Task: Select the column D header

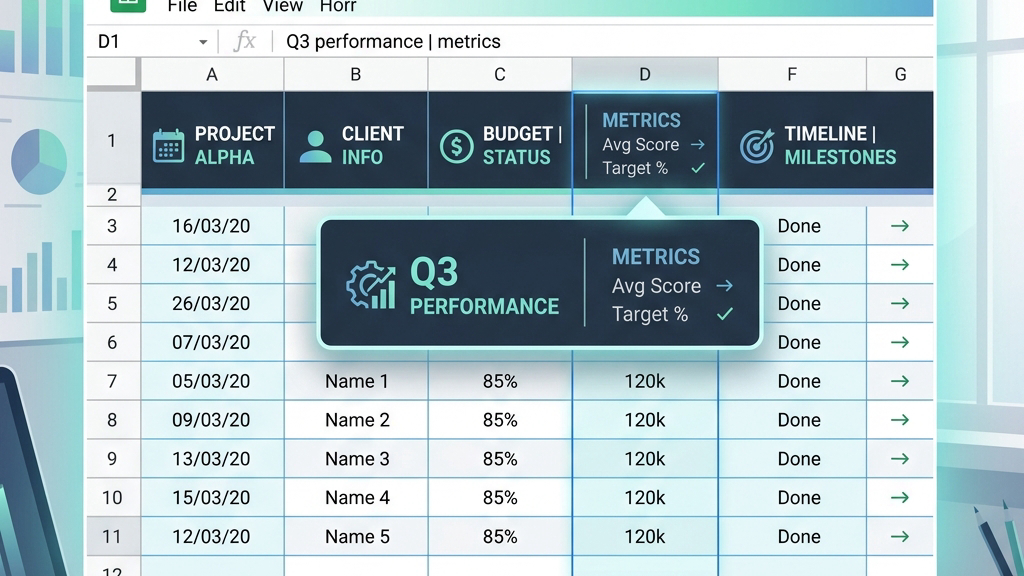Action: click(645, 74)
